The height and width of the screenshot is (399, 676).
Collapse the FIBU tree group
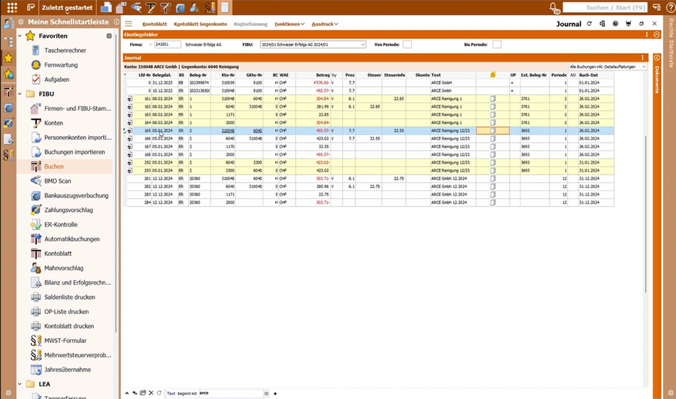20,94
